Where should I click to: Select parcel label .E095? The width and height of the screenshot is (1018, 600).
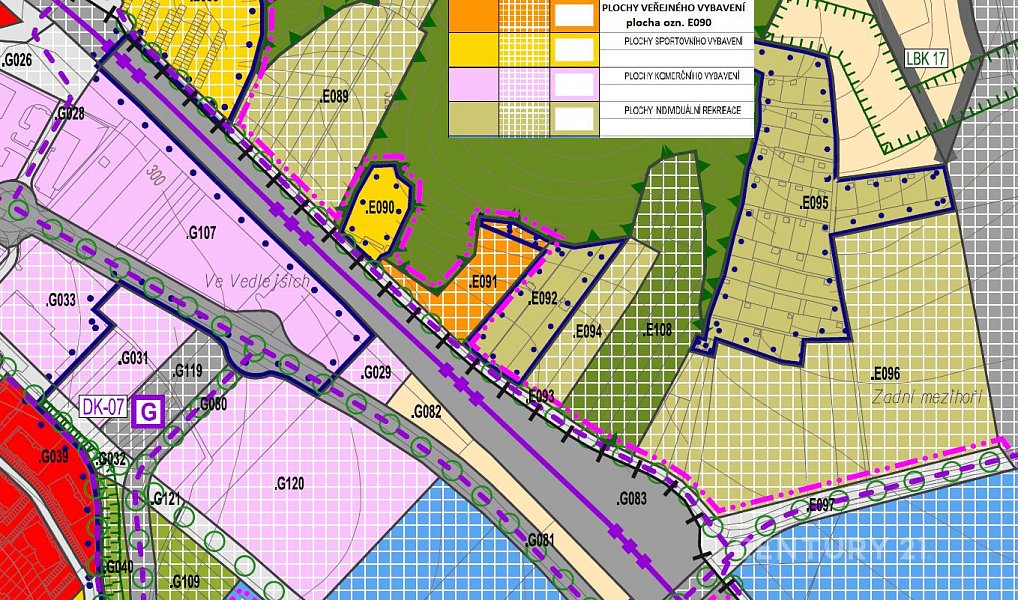[813, 203]
